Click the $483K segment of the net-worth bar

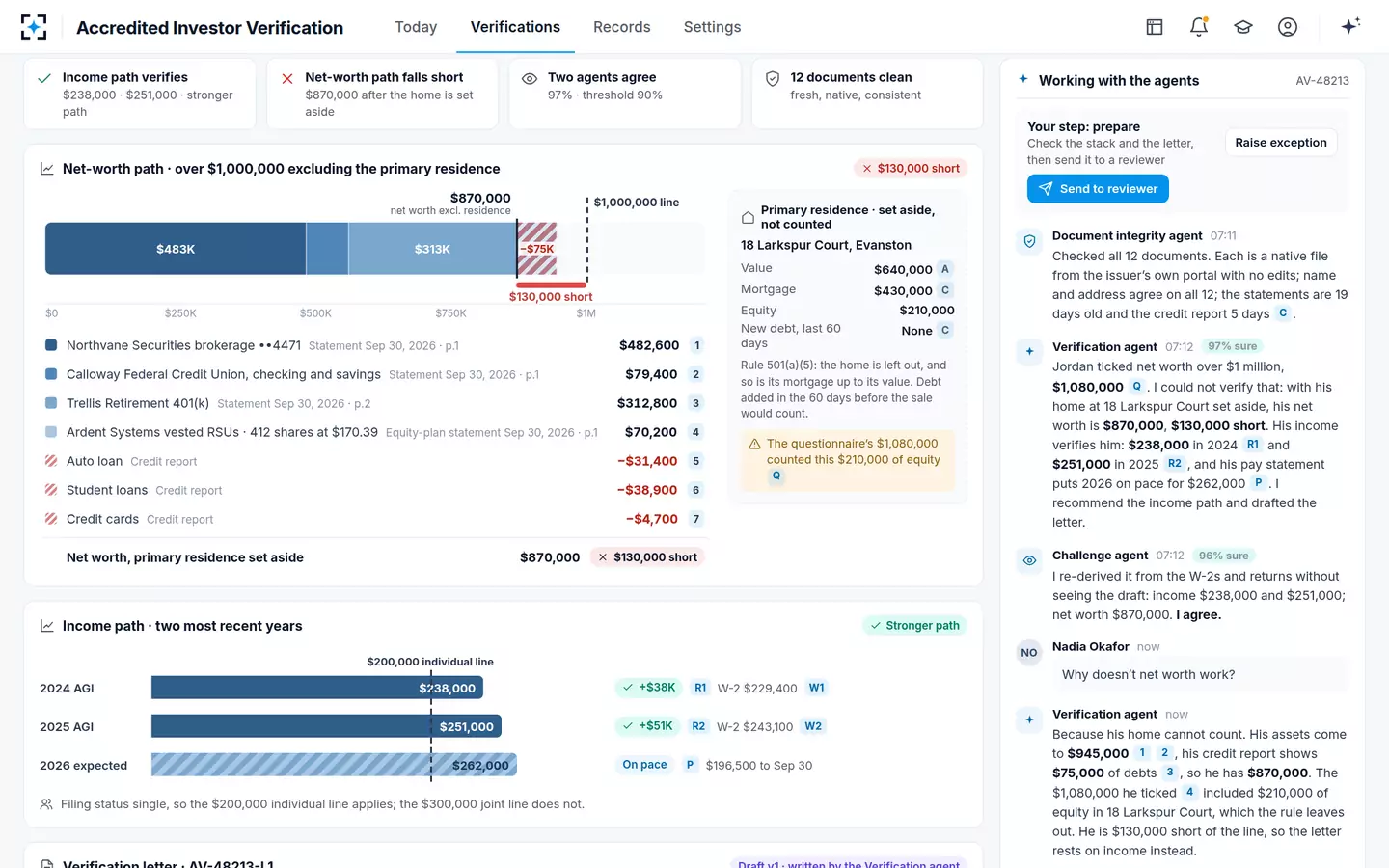(176, 249)
